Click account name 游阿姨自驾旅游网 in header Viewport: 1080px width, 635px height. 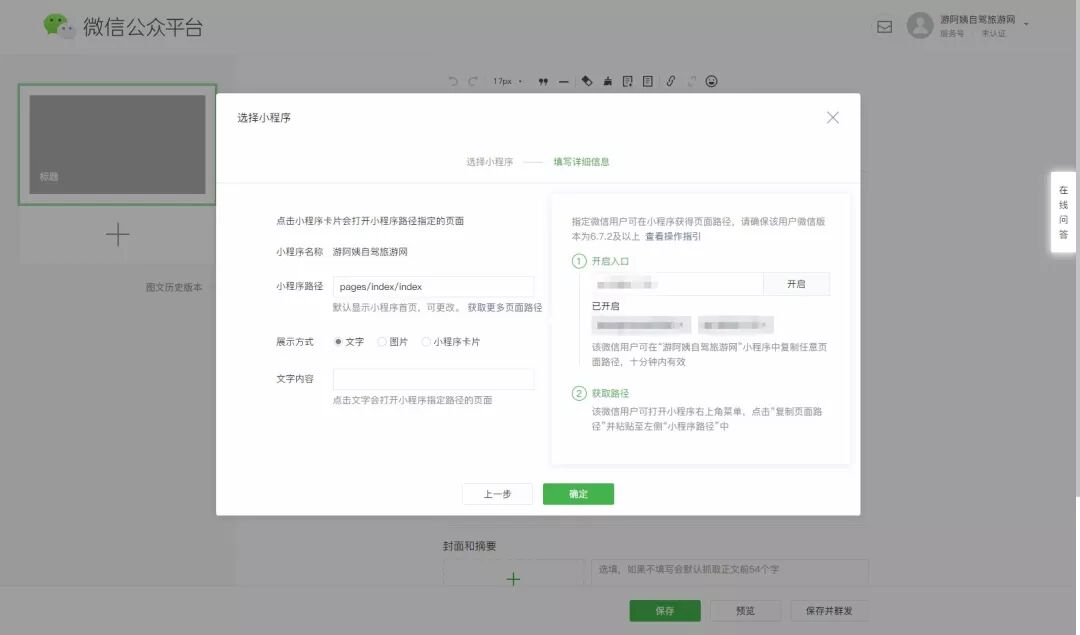[977, 19]
